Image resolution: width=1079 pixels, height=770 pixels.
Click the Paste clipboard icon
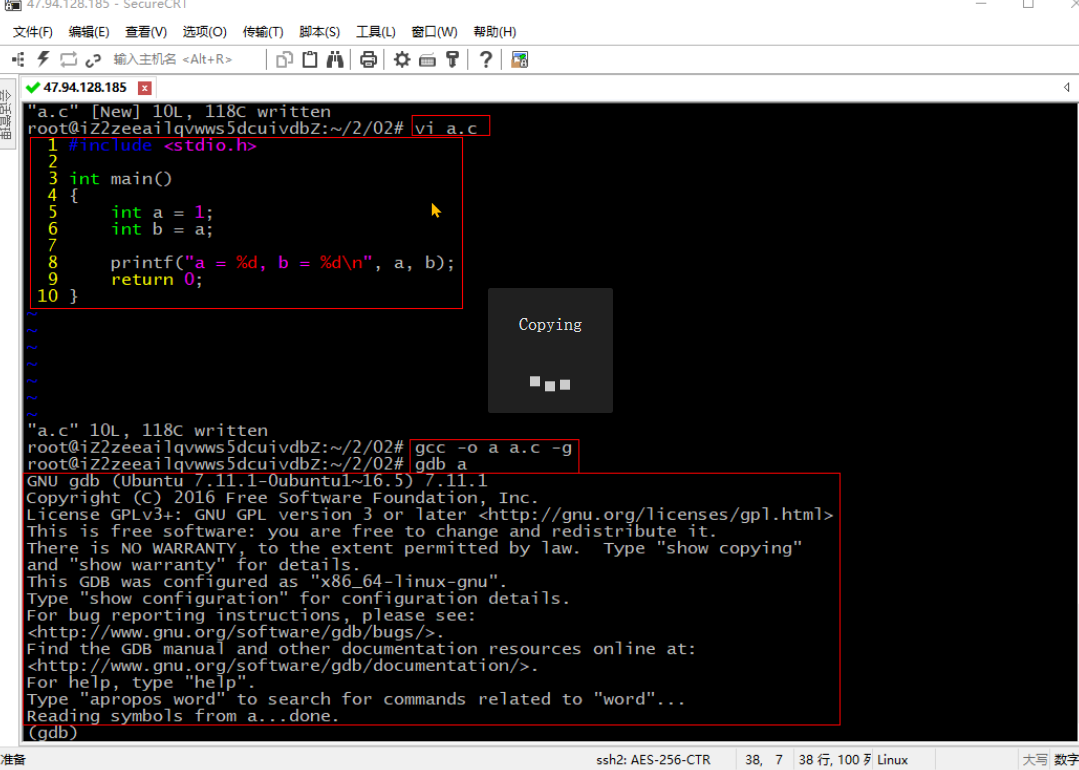(x=310, y=59)
